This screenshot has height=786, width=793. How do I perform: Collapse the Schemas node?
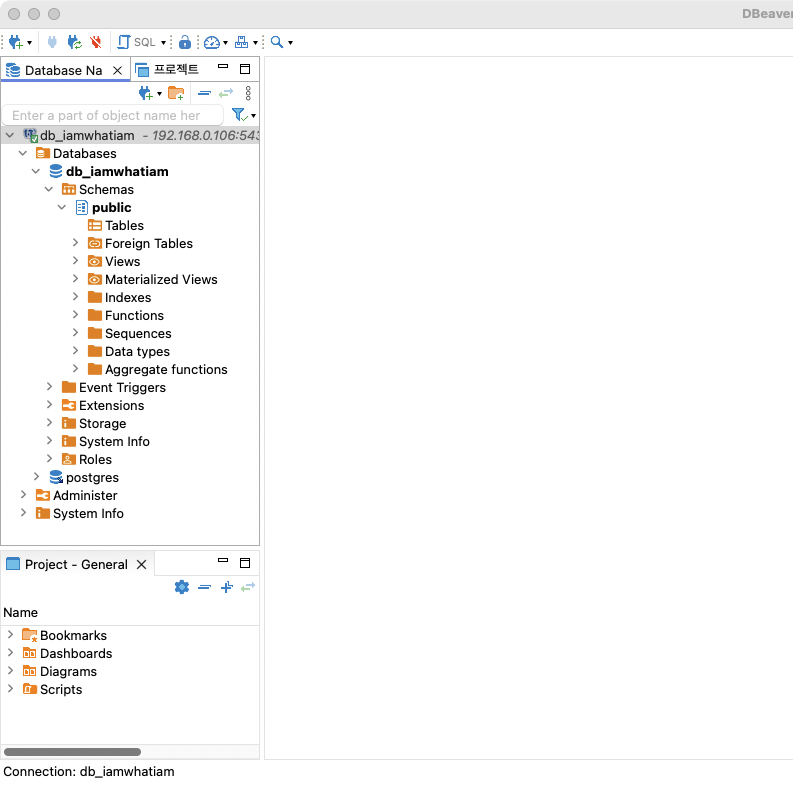49,189
